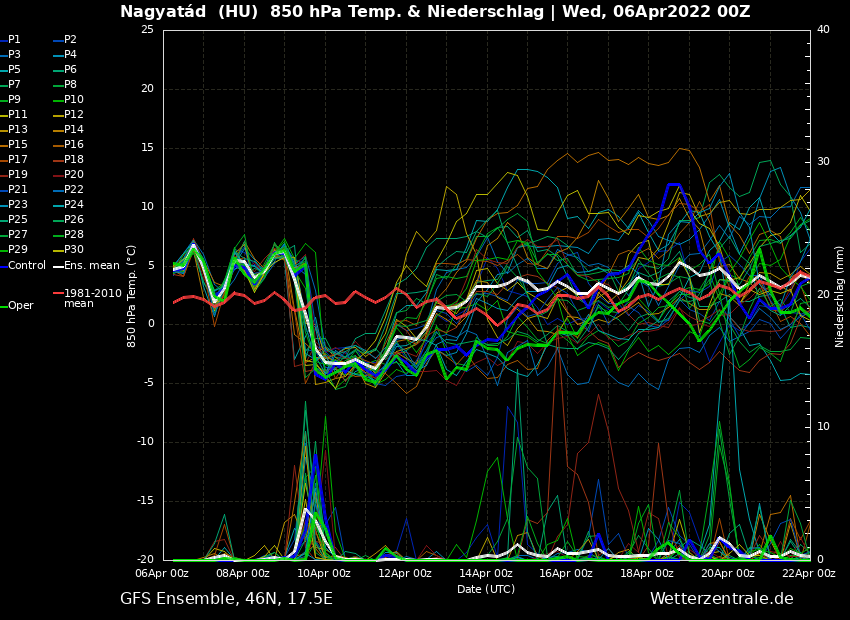Click the Niederschlag (mm) axis label

point(840,296)
